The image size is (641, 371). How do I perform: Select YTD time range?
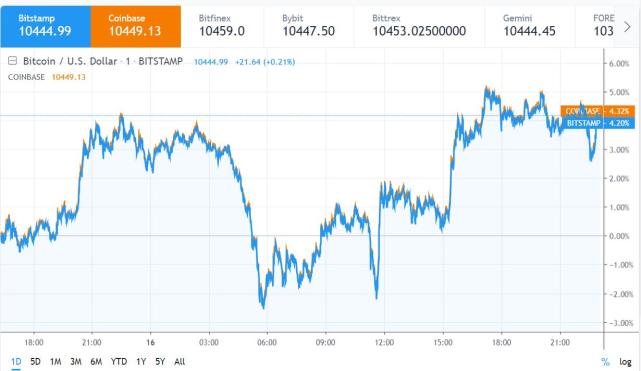(x=119, y=362)
